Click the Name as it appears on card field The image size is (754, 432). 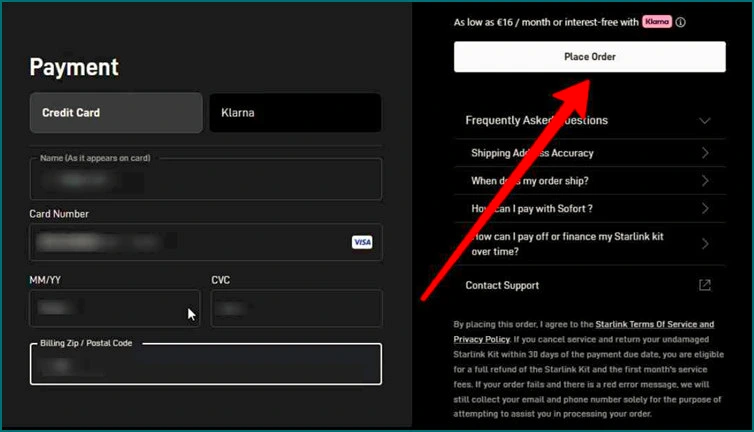(x=206, y=179)
